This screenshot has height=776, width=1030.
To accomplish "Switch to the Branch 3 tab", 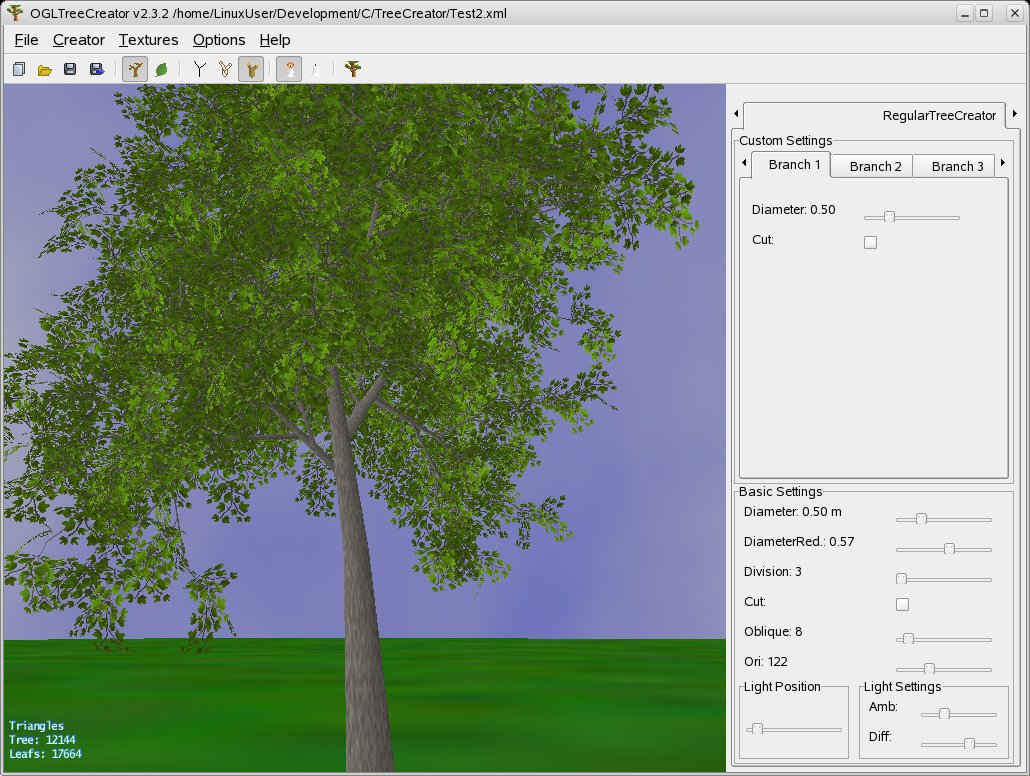I will [x=957, y=166].
